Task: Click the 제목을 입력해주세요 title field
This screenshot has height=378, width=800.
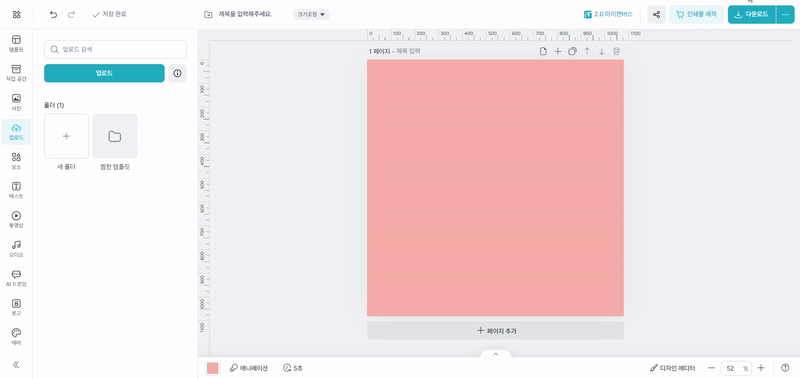Action: pyautogui.click(x=245, y=14)
